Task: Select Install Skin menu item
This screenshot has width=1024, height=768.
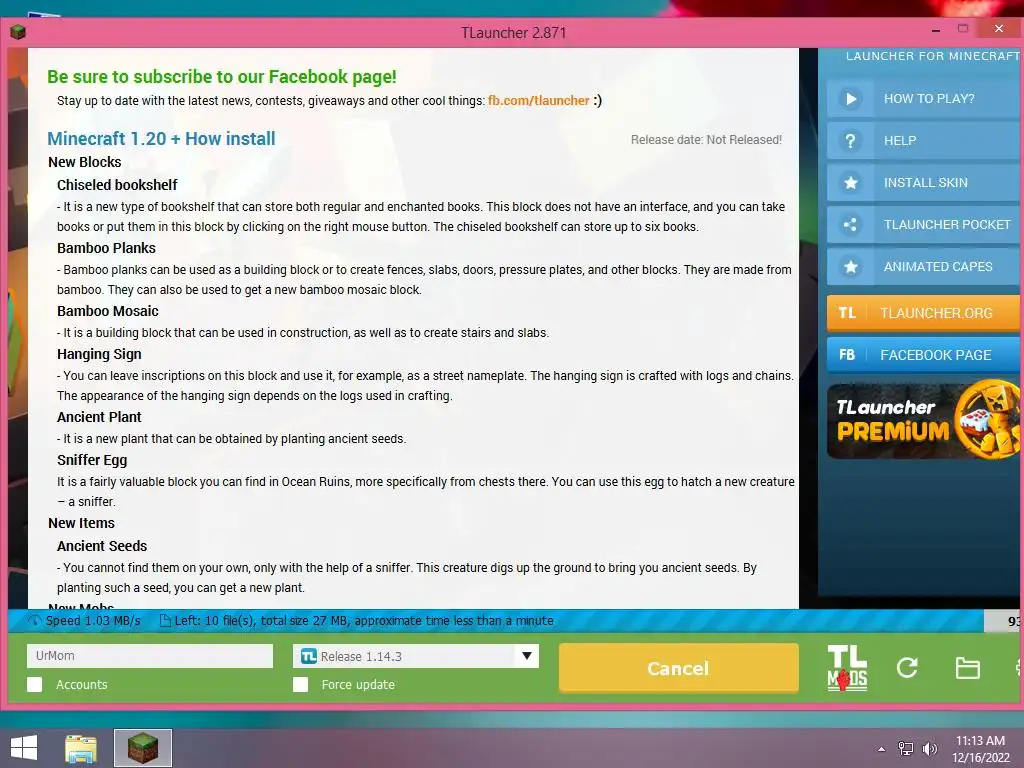Action: 924,183
